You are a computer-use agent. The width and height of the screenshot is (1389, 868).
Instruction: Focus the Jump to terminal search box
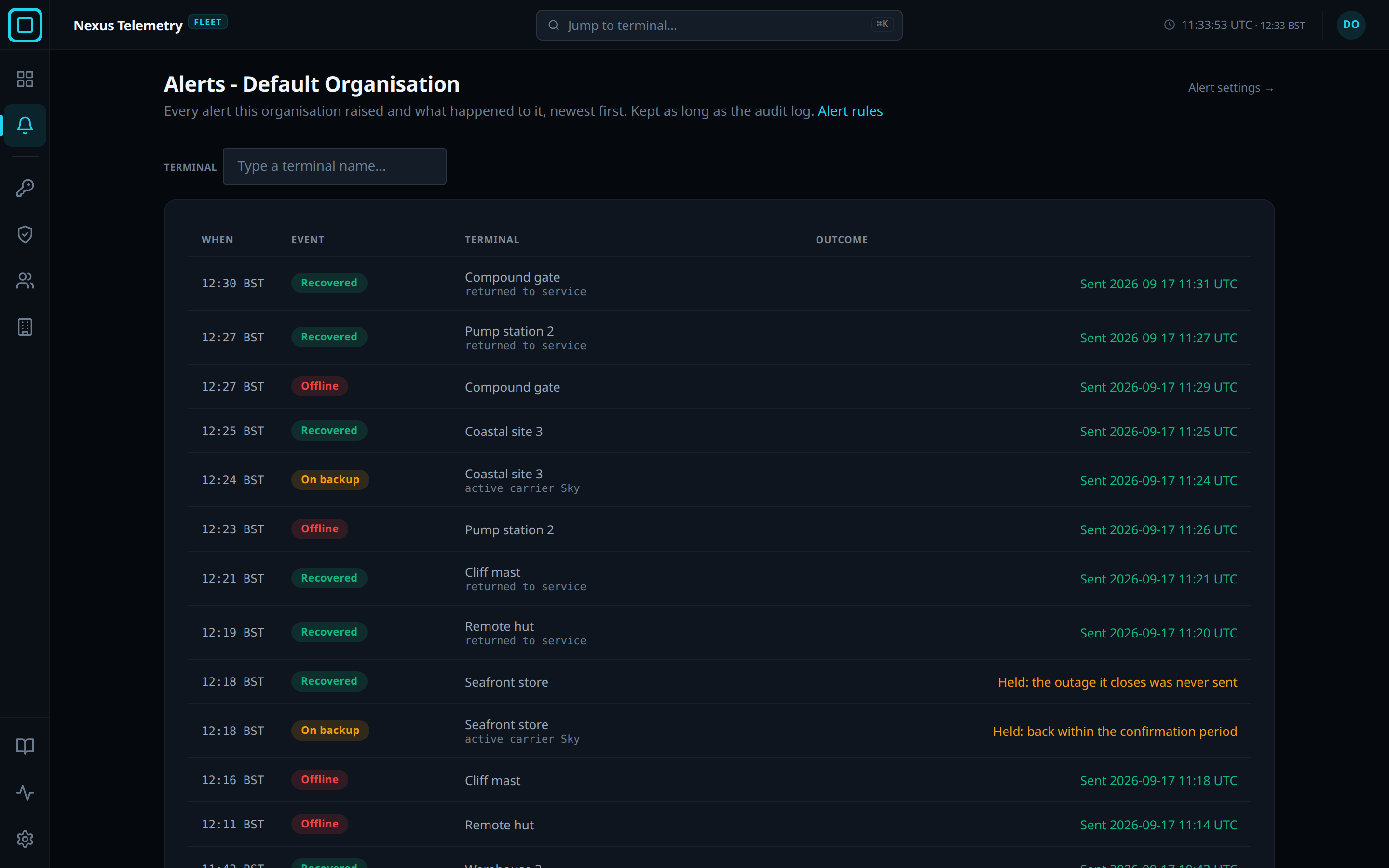(x=719, y=25)
